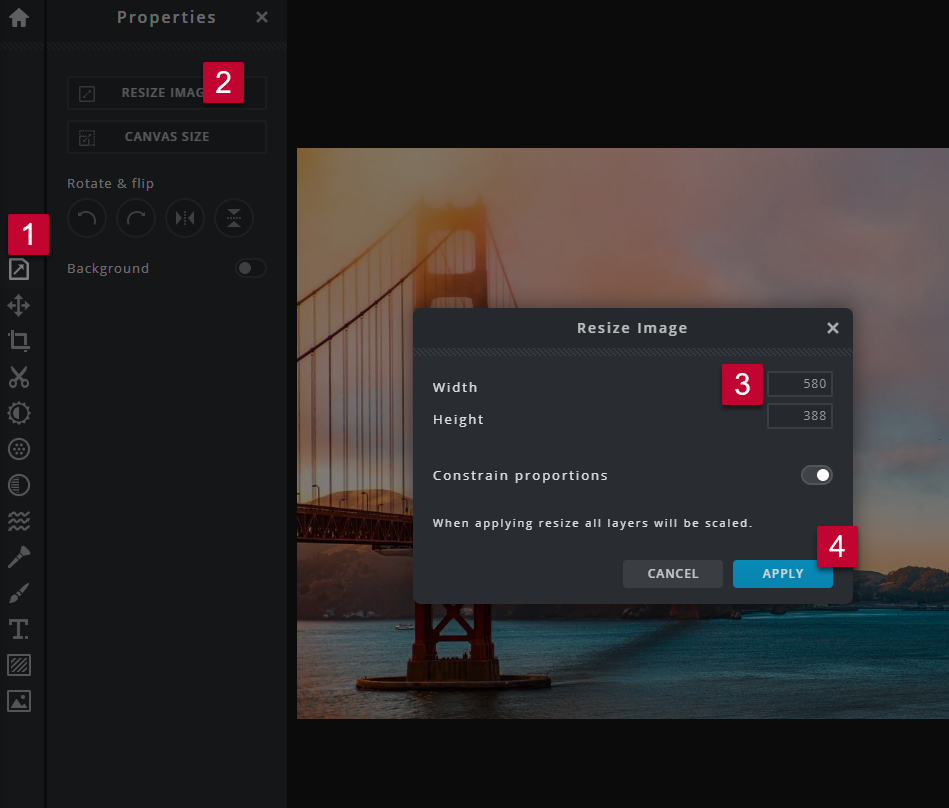The width and height of the screenshot is (949, 808).
Task: Select the Cutout scissors tool
Action: 19,377
